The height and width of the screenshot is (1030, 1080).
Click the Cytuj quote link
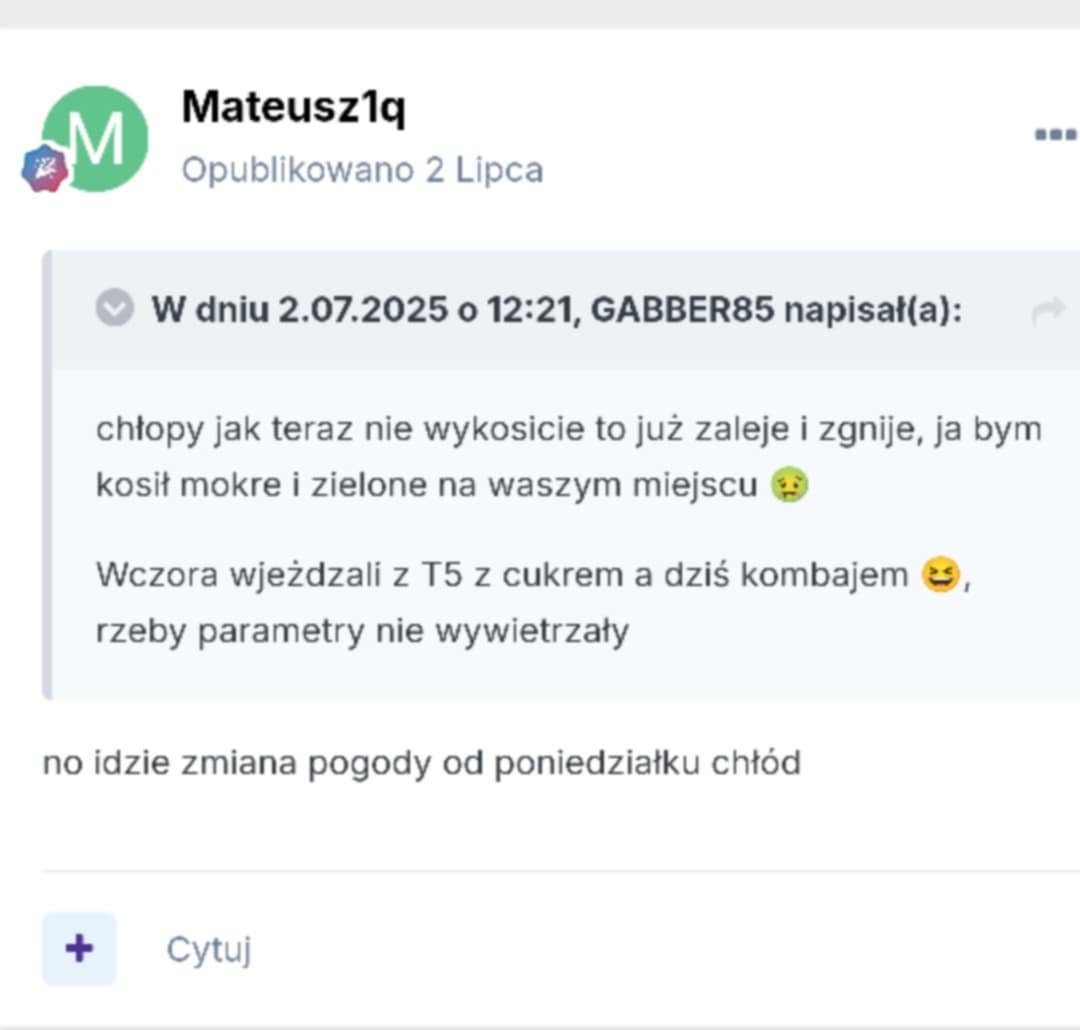pos(208,949)
